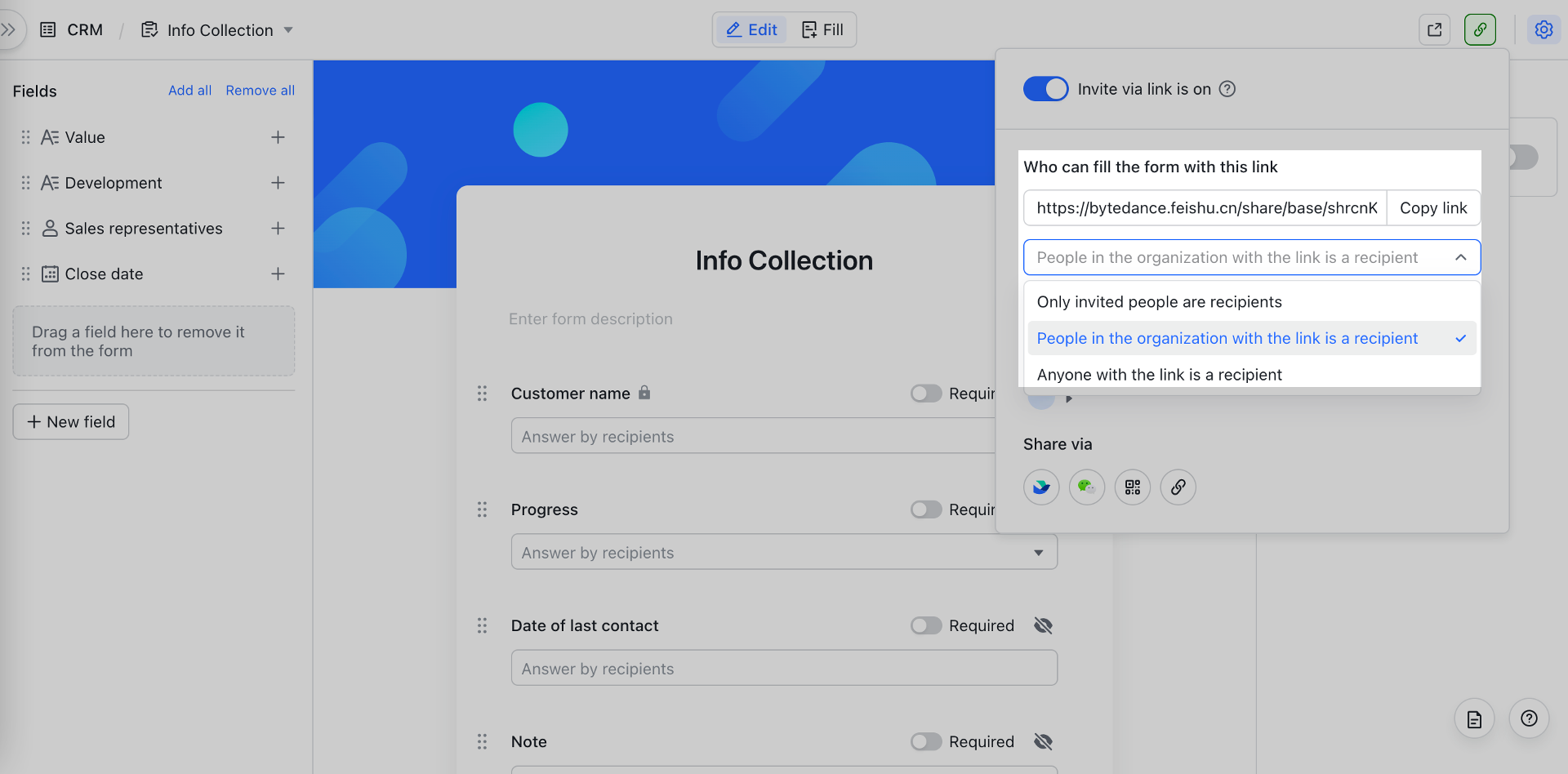The width and height of the screenshot is (1568, 774).
Task: Click the green share link icon
Action: 1480,29
